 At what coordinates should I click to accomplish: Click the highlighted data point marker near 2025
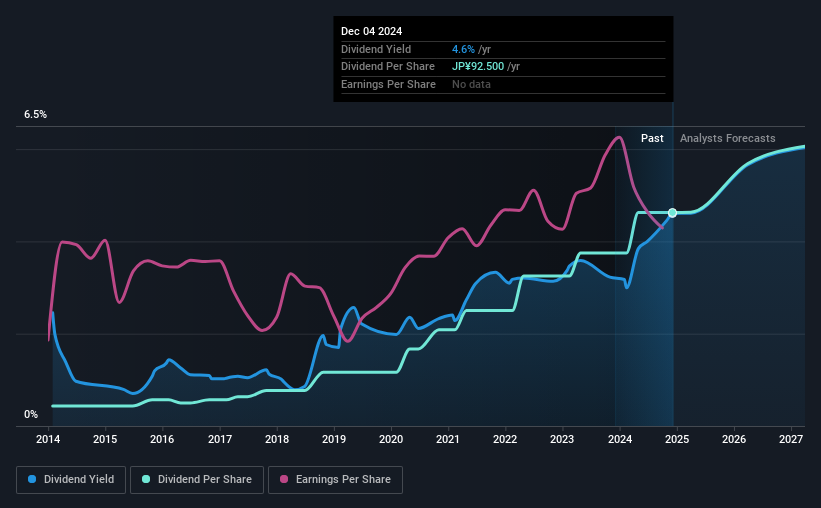click(x=672, y=213)
